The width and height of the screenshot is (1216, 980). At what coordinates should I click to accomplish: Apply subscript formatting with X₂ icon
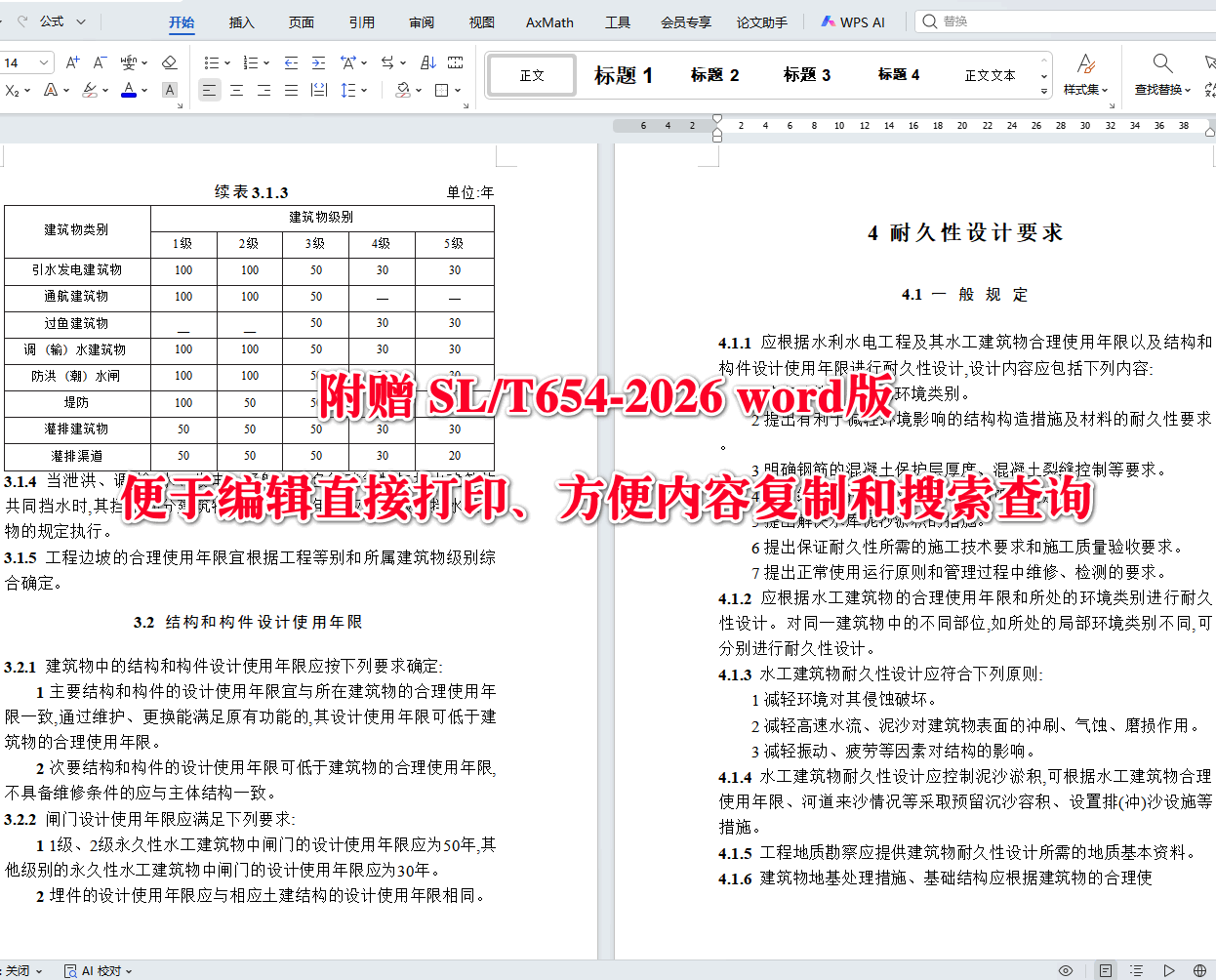click(13, 89)
